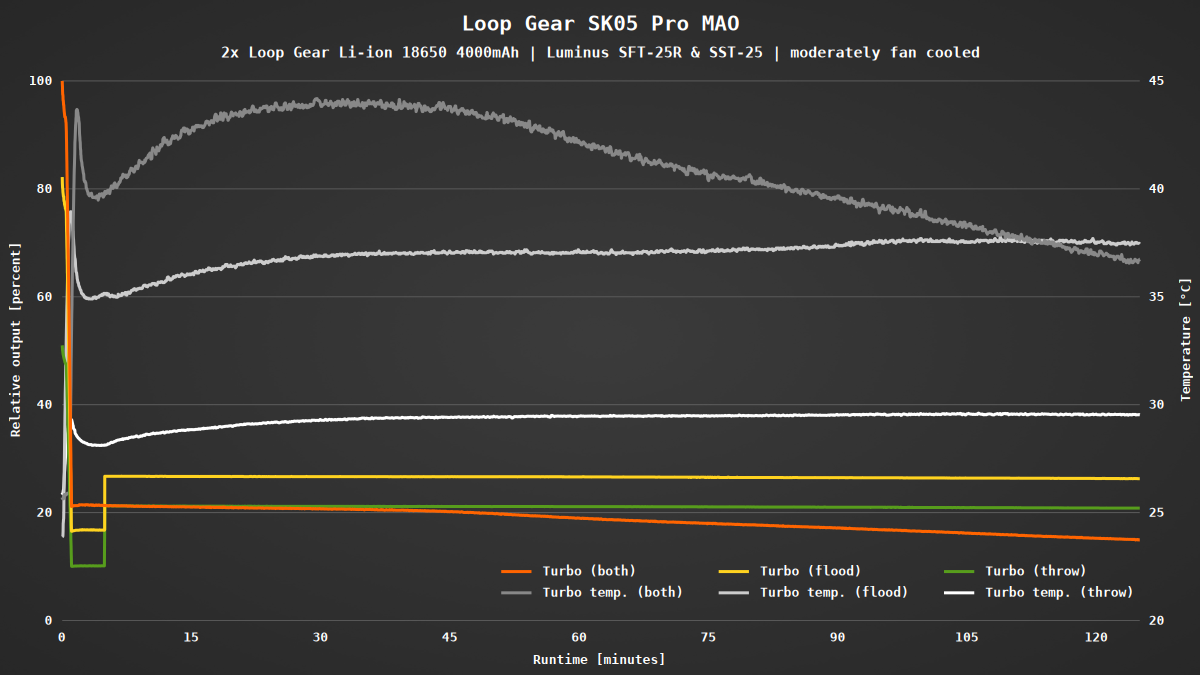Click the "Relative output [percent]" axis title

click(x=16, y=339)
